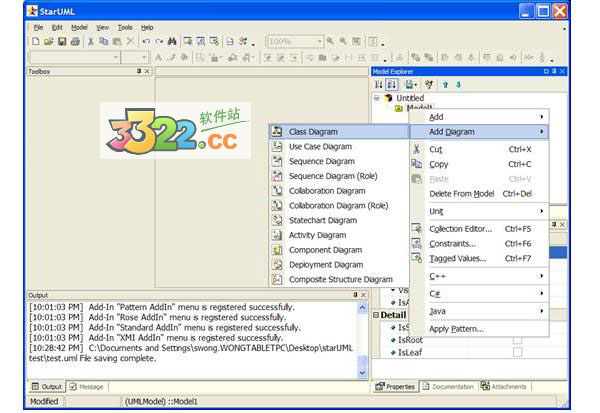
Task: Click the Delete X toolbar icon
Action: [130, 41]
